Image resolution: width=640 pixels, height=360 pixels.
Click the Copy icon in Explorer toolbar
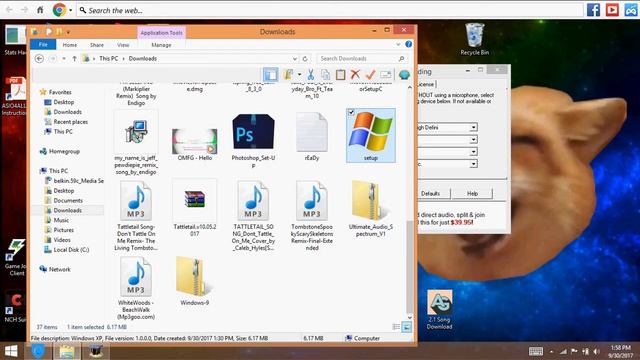click(x=325, y=74)
